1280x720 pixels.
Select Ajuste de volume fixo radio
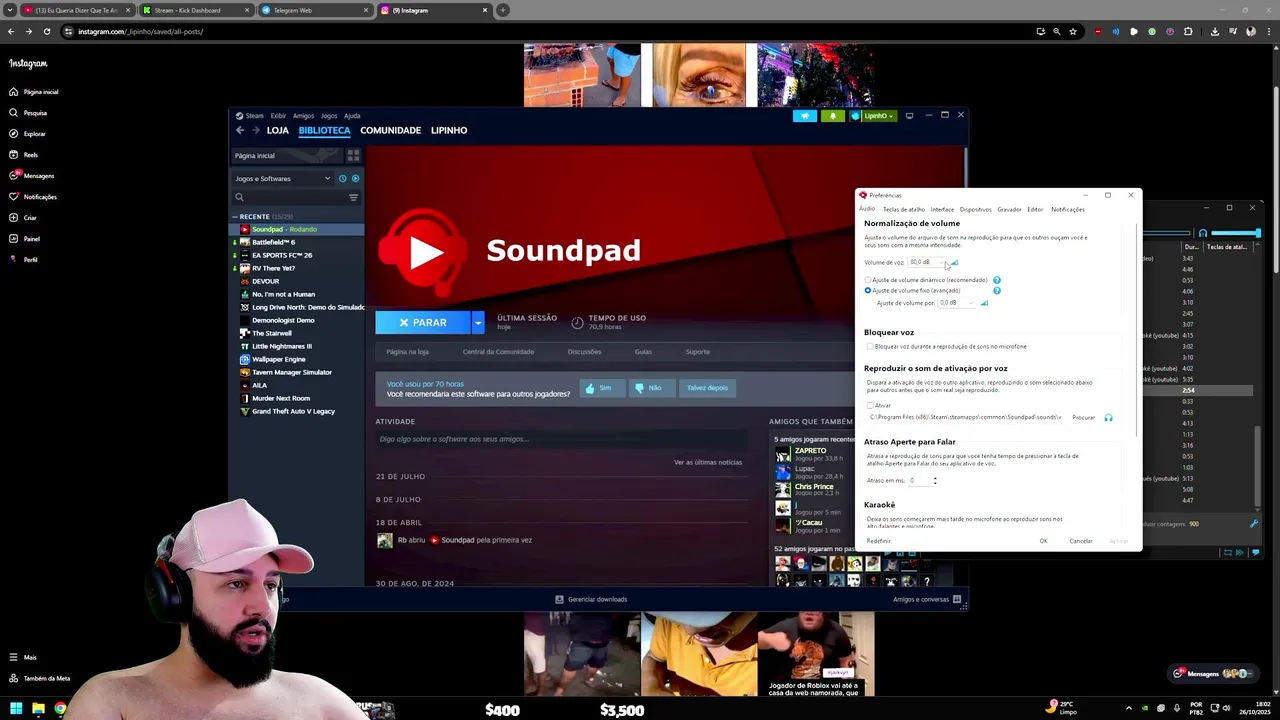pos(868,291)
